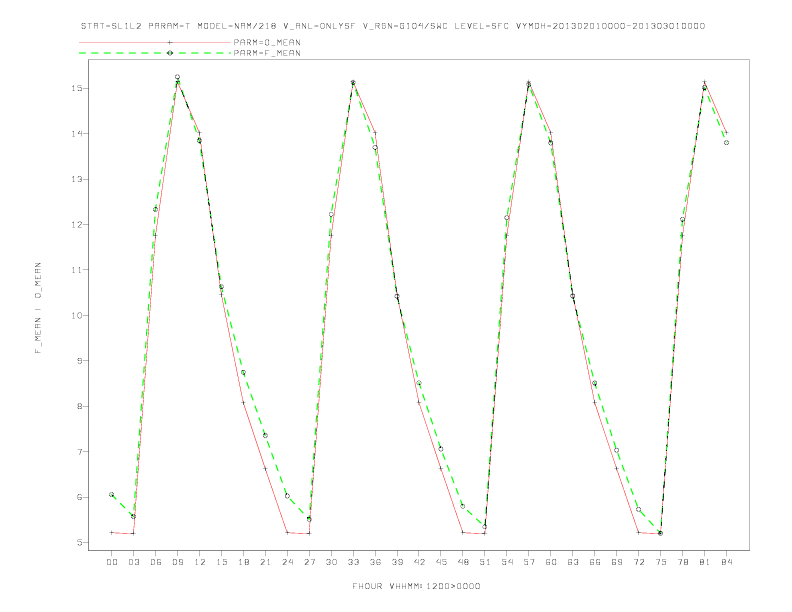792x612 pixels.
Task: Click the O_MEAN plus data point at hour 84
Action: 726,132
